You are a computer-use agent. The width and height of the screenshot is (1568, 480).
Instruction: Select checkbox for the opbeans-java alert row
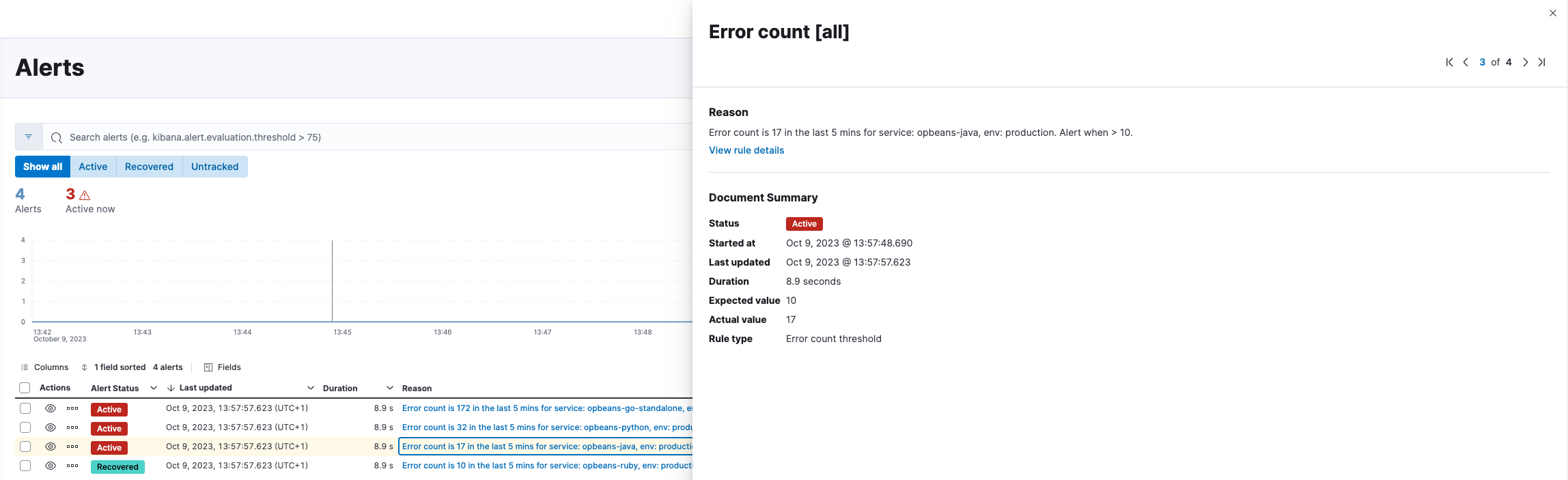tap(25, 447)
